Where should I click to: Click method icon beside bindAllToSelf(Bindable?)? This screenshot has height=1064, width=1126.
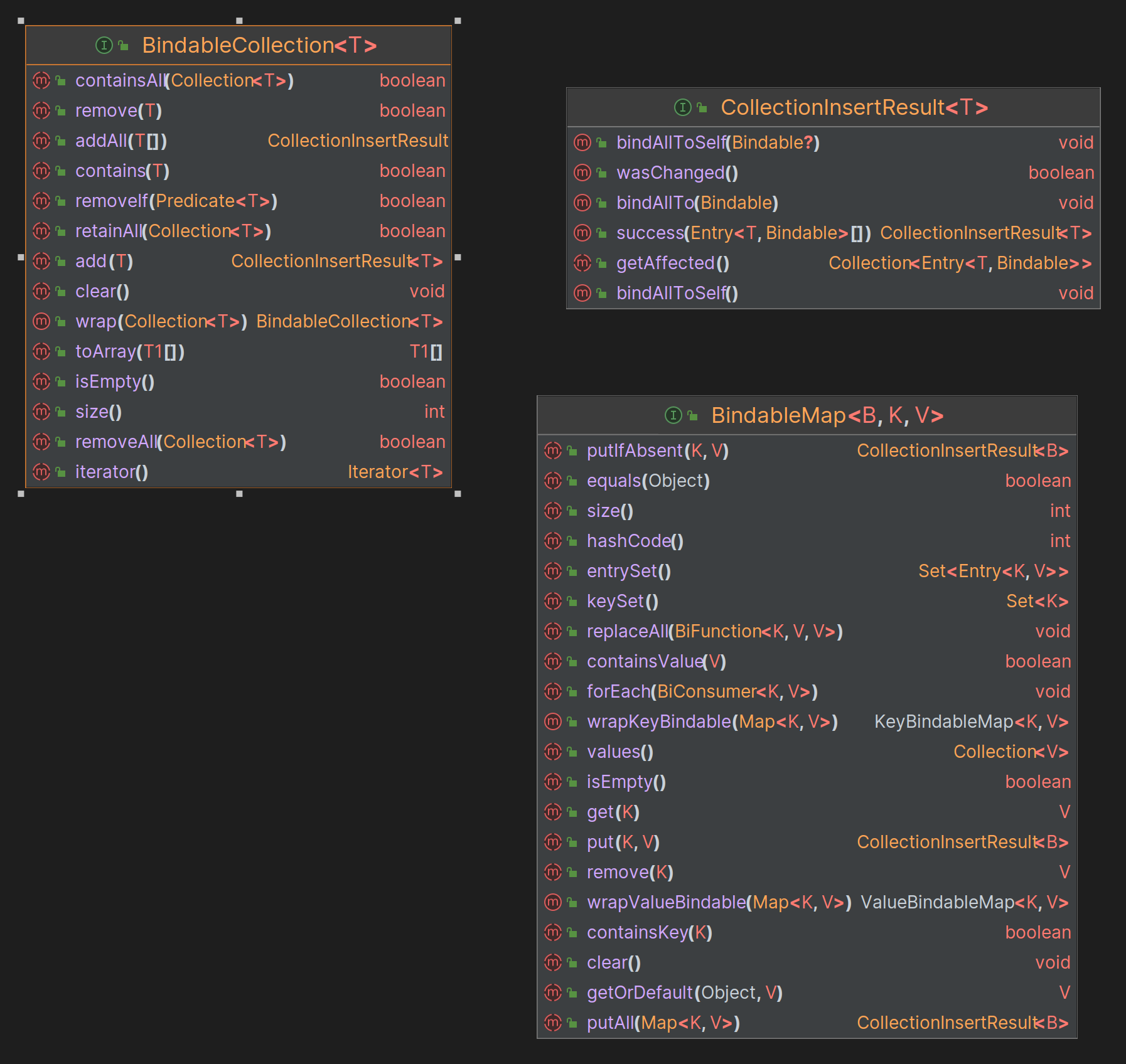[x=582, y=142]
